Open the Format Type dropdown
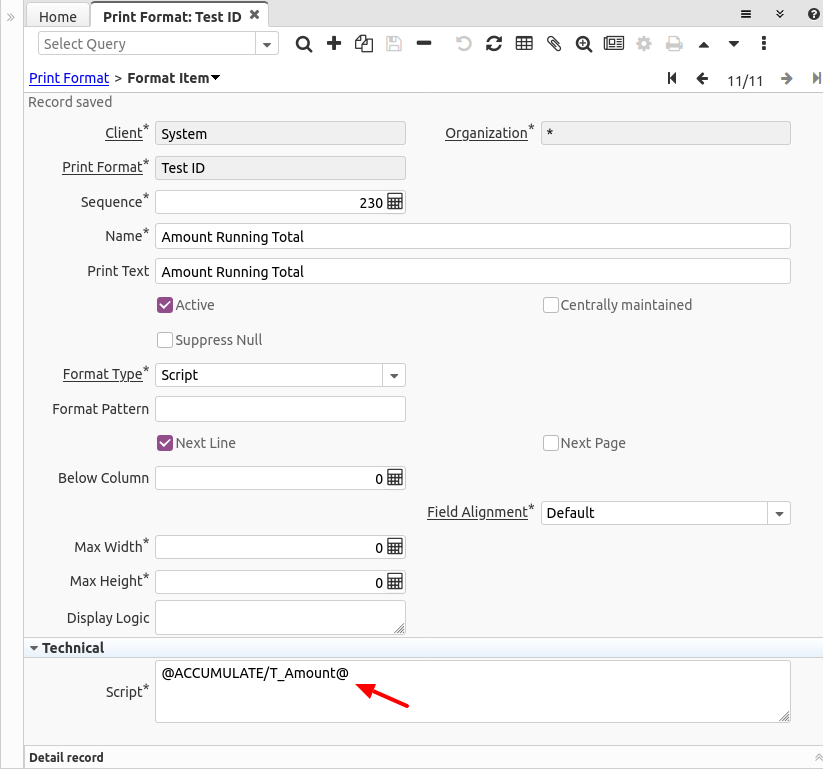Viewport: 823px width, 769px height. (x=394, y=375)
